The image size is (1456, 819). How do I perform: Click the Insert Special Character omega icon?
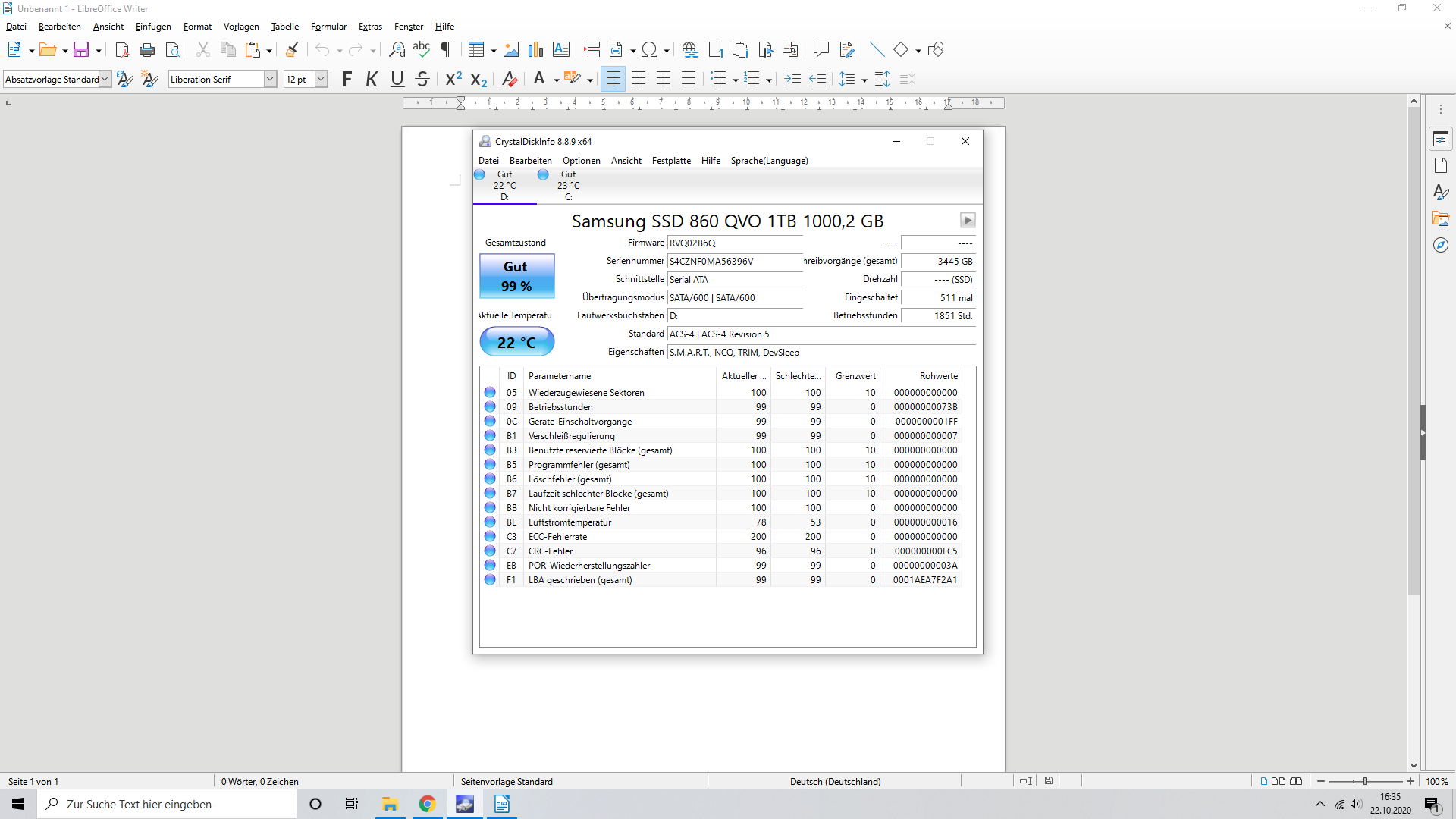tap(649, 50)
